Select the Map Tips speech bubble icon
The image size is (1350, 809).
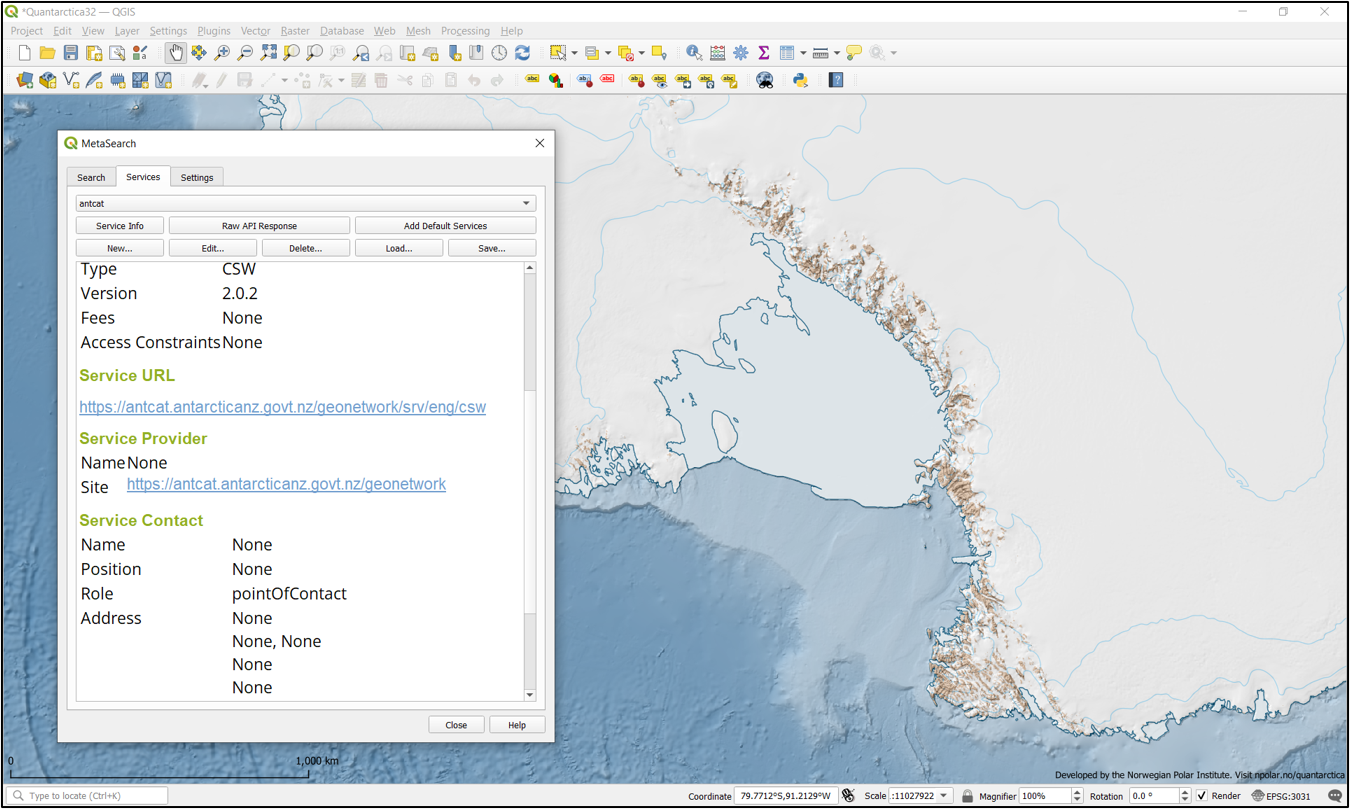tap(854, 53)
